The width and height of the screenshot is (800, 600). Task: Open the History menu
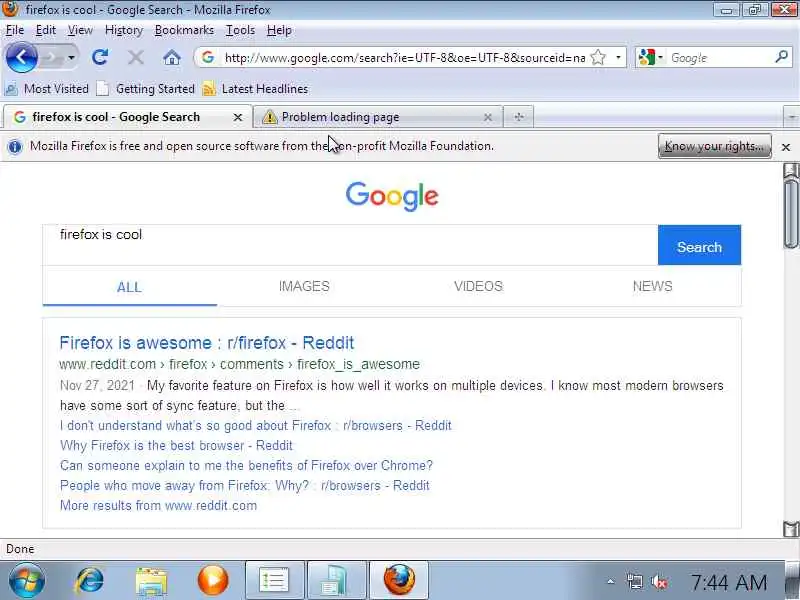[x=123, y=31]
